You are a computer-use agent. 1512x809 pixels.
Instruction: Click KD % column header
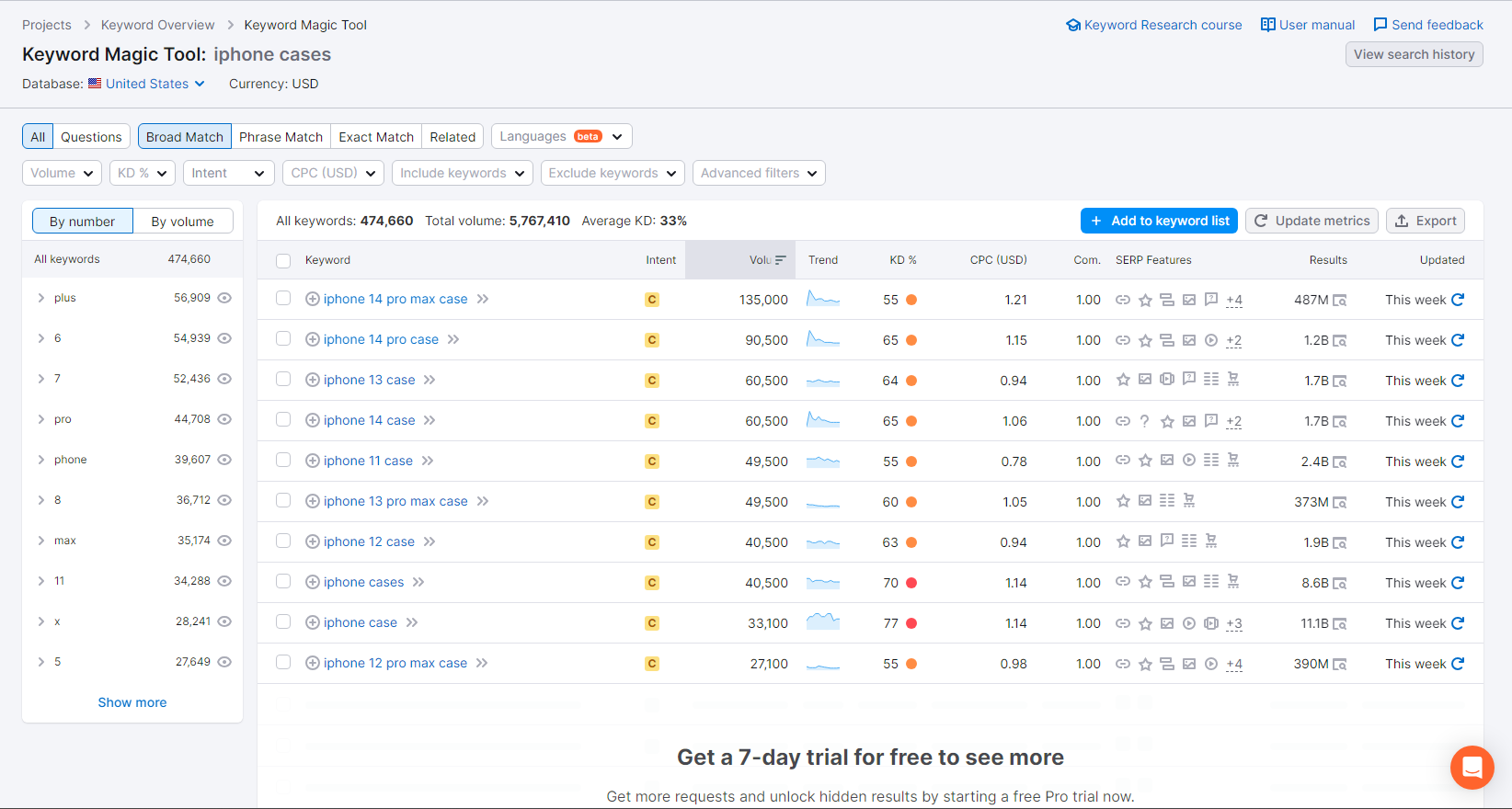903,260
